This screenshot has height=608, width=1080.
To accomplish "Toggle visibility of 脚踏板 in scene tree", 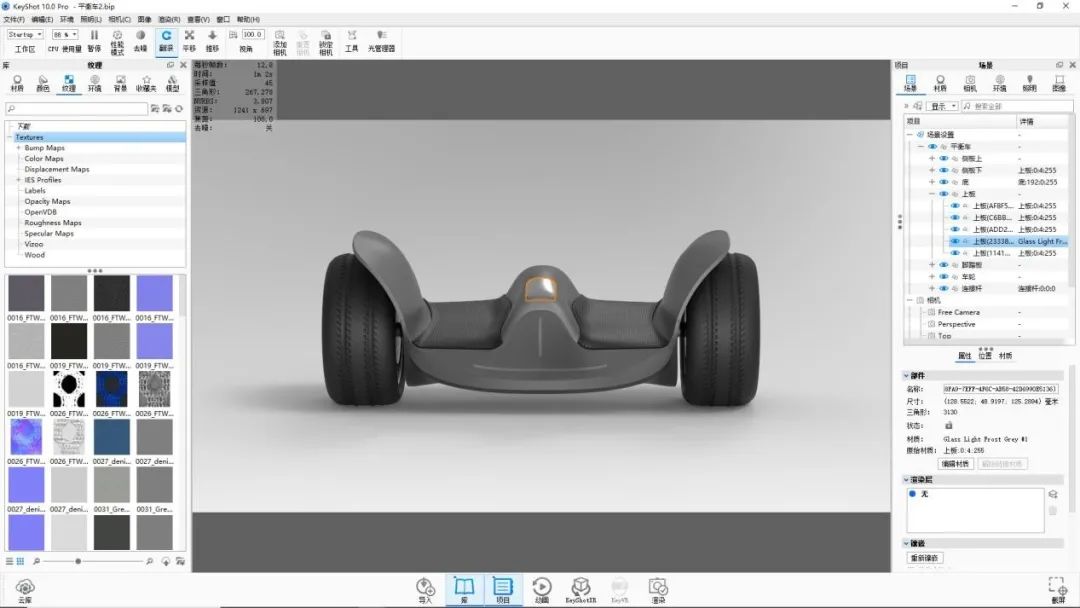I will [943, 265].
